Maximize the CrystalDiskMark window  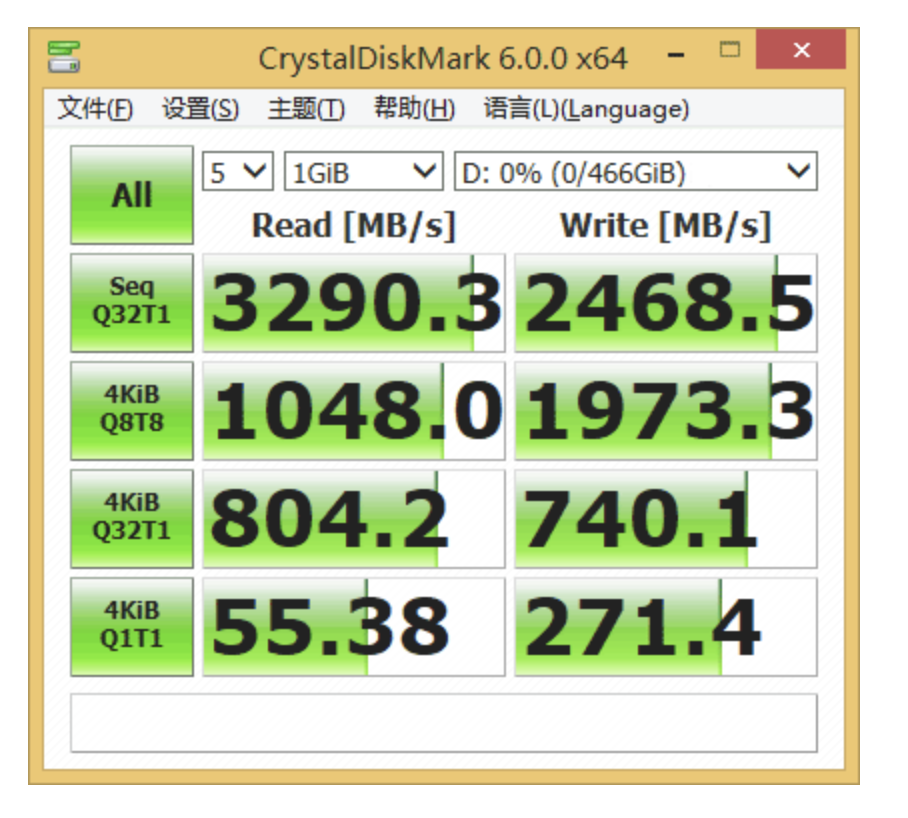point(730,50)
